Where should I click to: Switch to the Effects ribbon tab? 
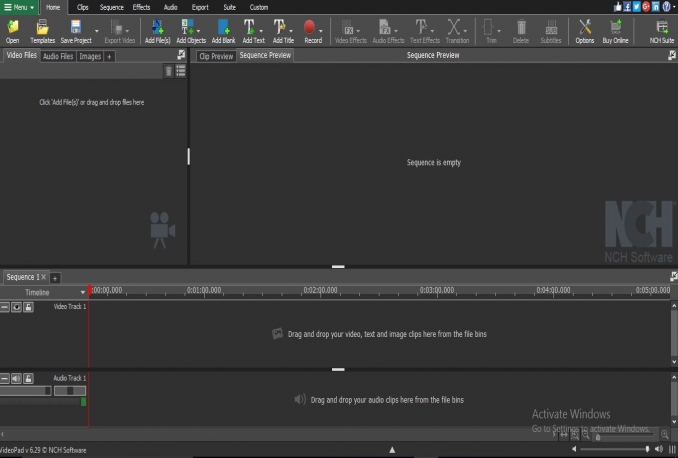(141, 7)
